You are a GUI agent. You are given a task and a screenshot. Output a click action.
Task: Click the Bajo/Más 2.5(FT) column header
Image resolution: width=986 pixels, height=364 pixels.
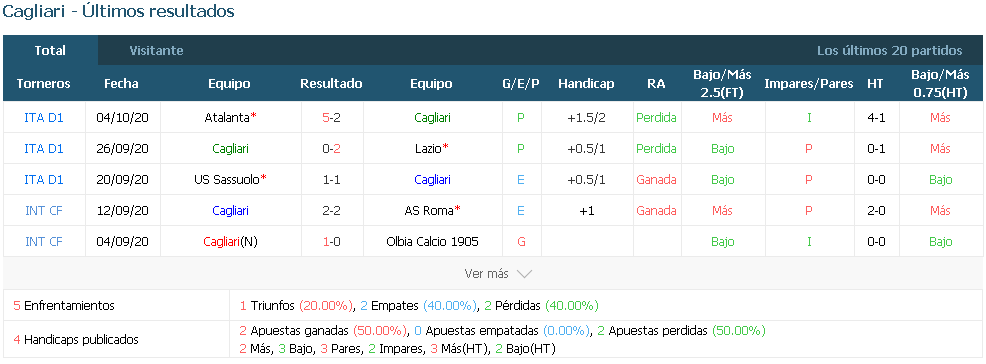(x=723, y=84)
